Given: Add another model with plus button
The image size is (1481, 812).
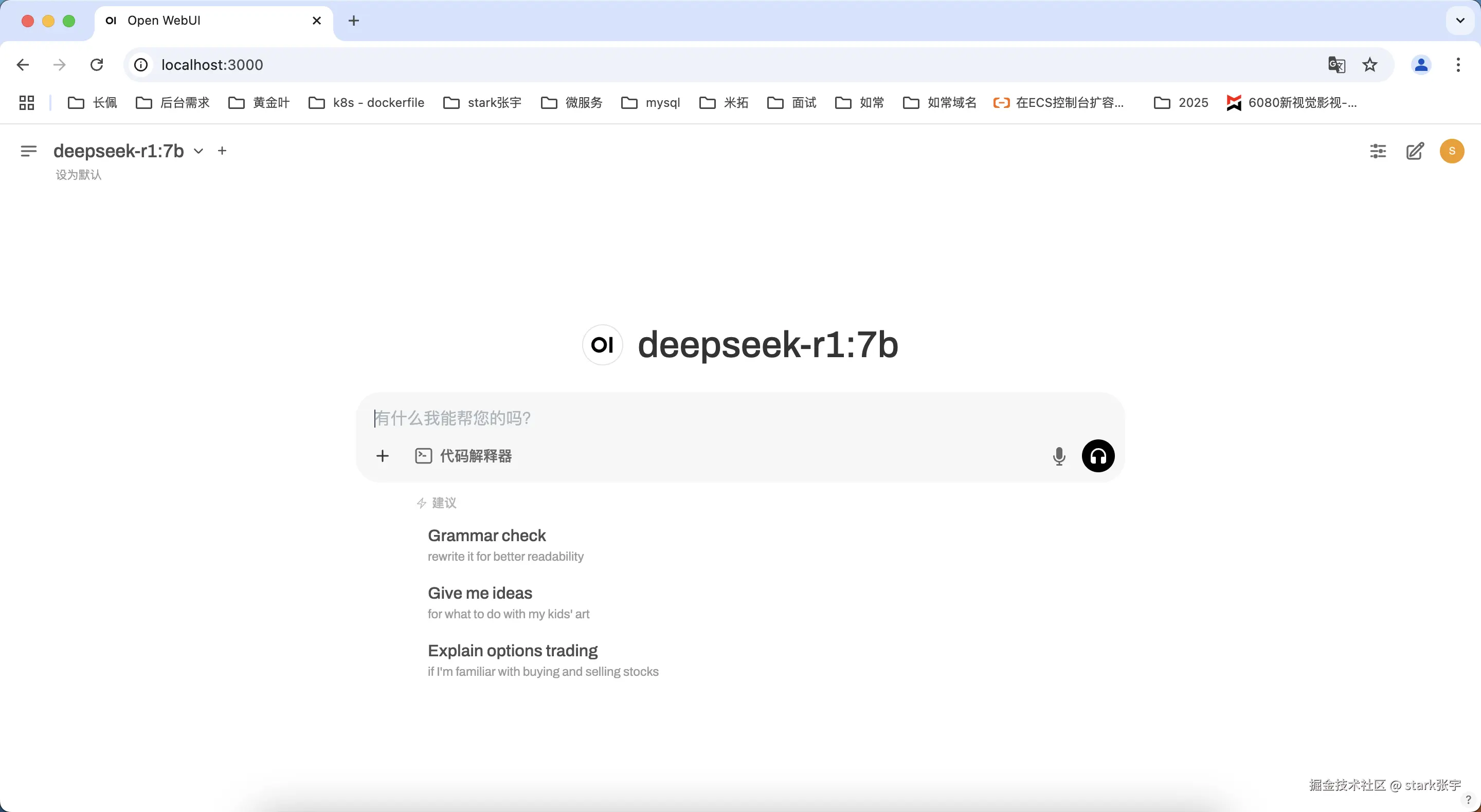Looking at the screenshot, I should click(x=222, y=151).
